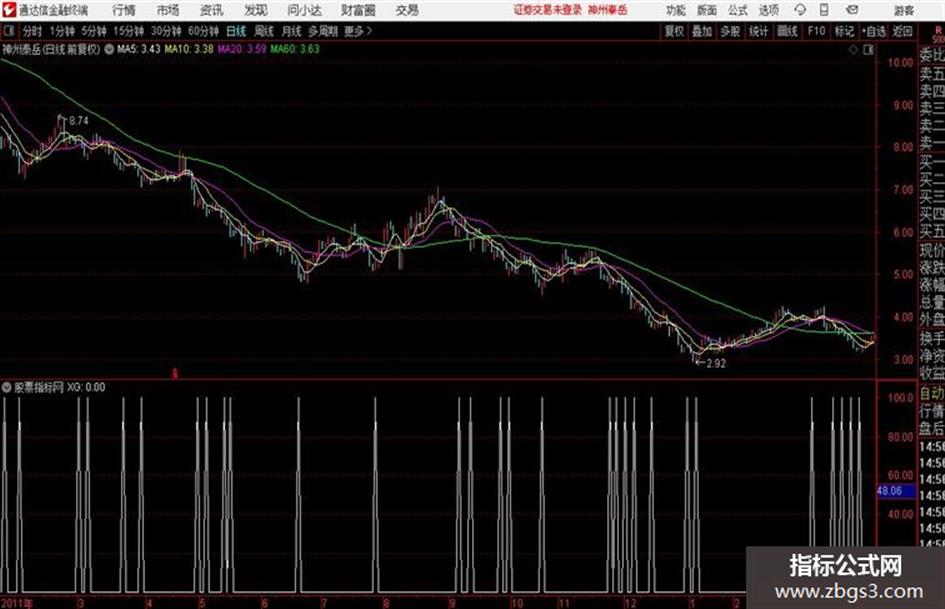Open the 行情 menu
This screenshot has width=945, height=609.
(x=124, y=10)
